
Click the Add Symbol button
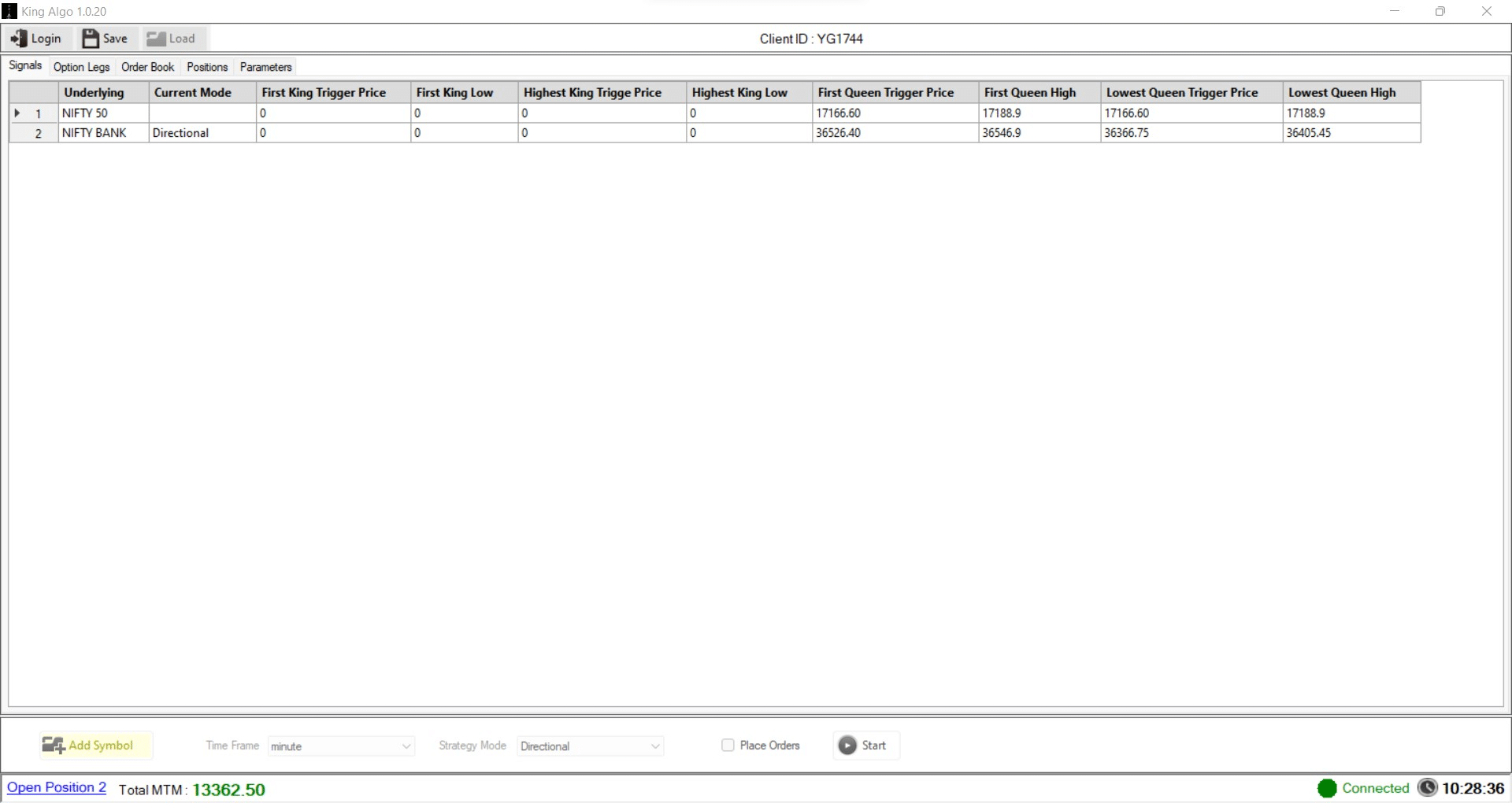tap(95, 746)
